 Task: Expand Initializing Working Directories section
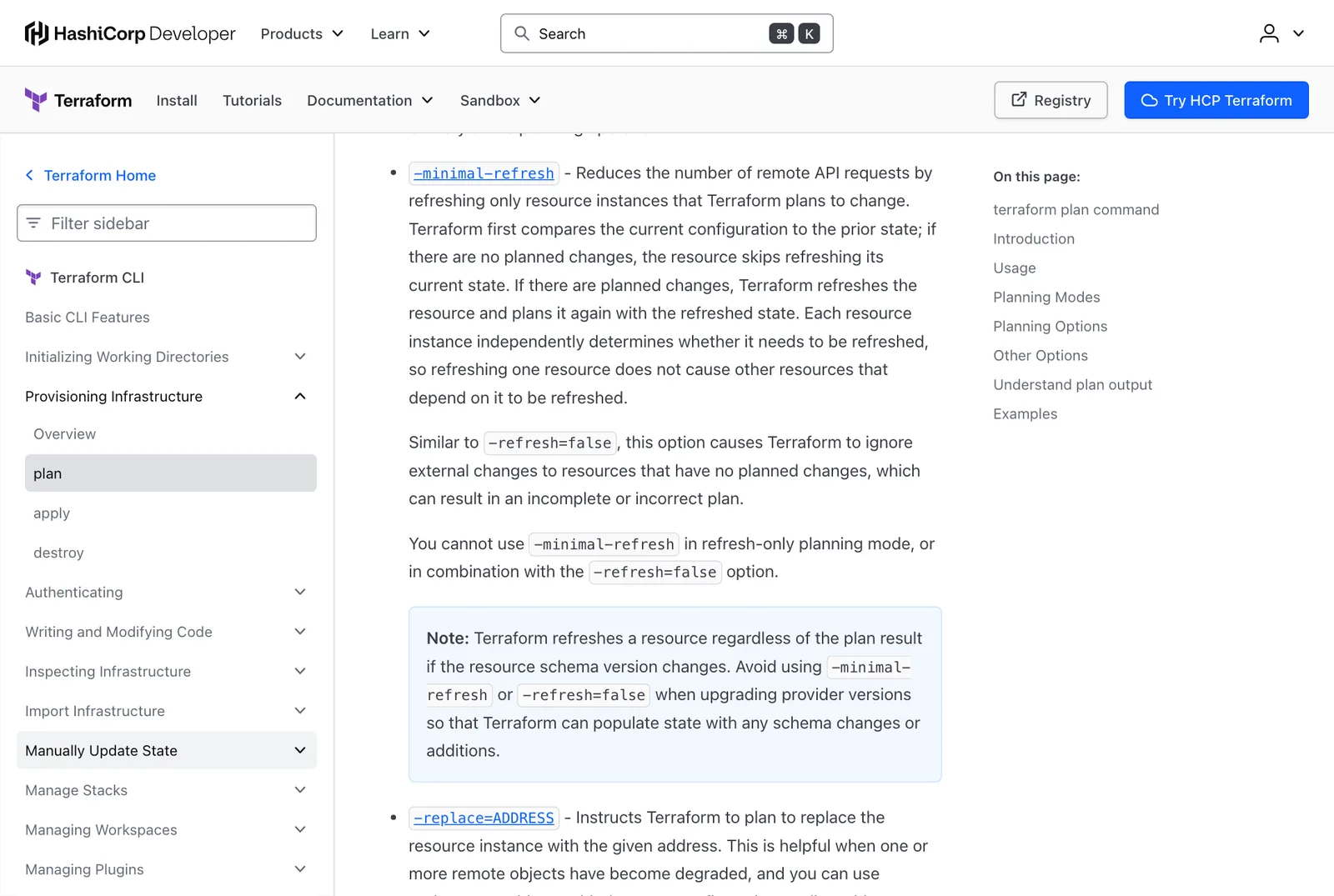click(x=167, y=357)
